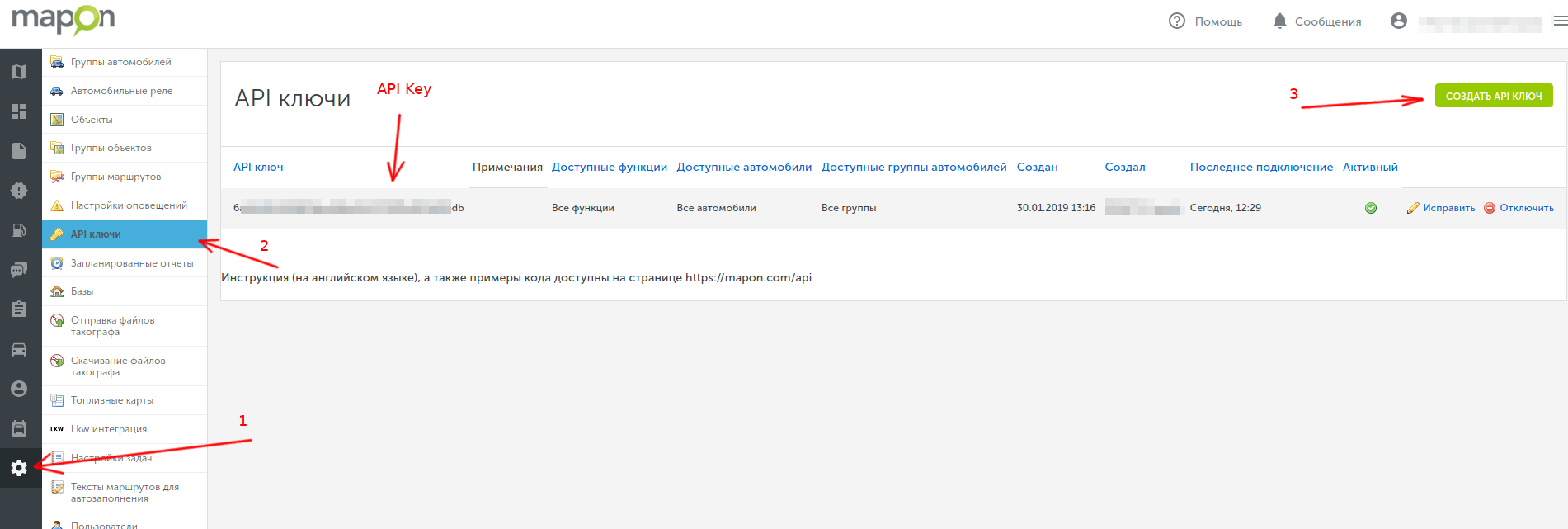Open Сообщения notifications bell
The image size is (1568, 529).
coord(1317,21)
